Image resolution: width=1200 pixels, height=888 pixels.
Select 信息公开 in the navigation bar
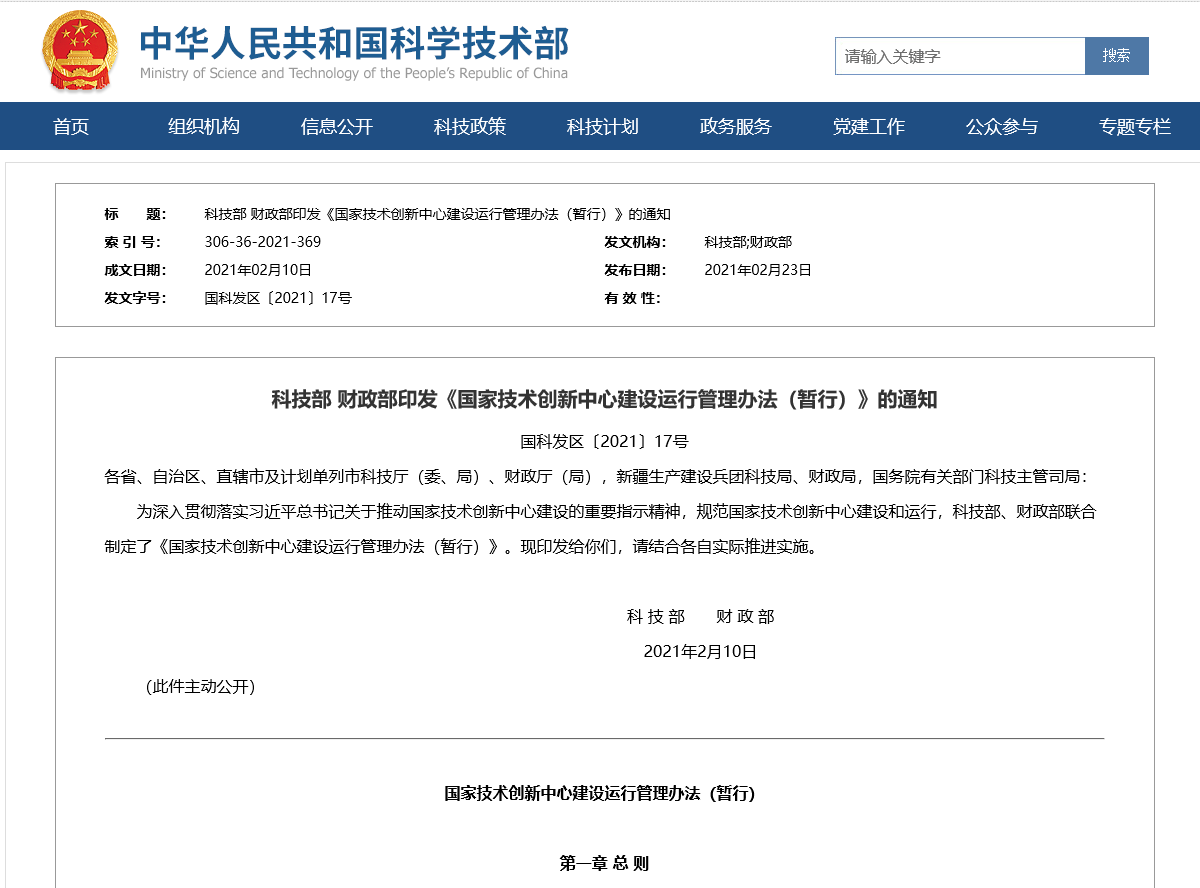337,127
